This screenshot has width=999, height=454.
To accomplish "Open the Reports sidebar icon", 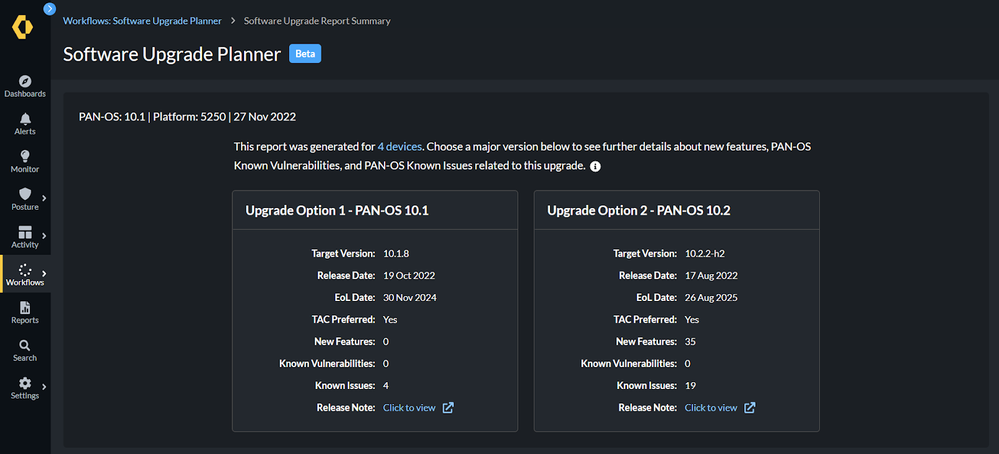I will point(25,308).
